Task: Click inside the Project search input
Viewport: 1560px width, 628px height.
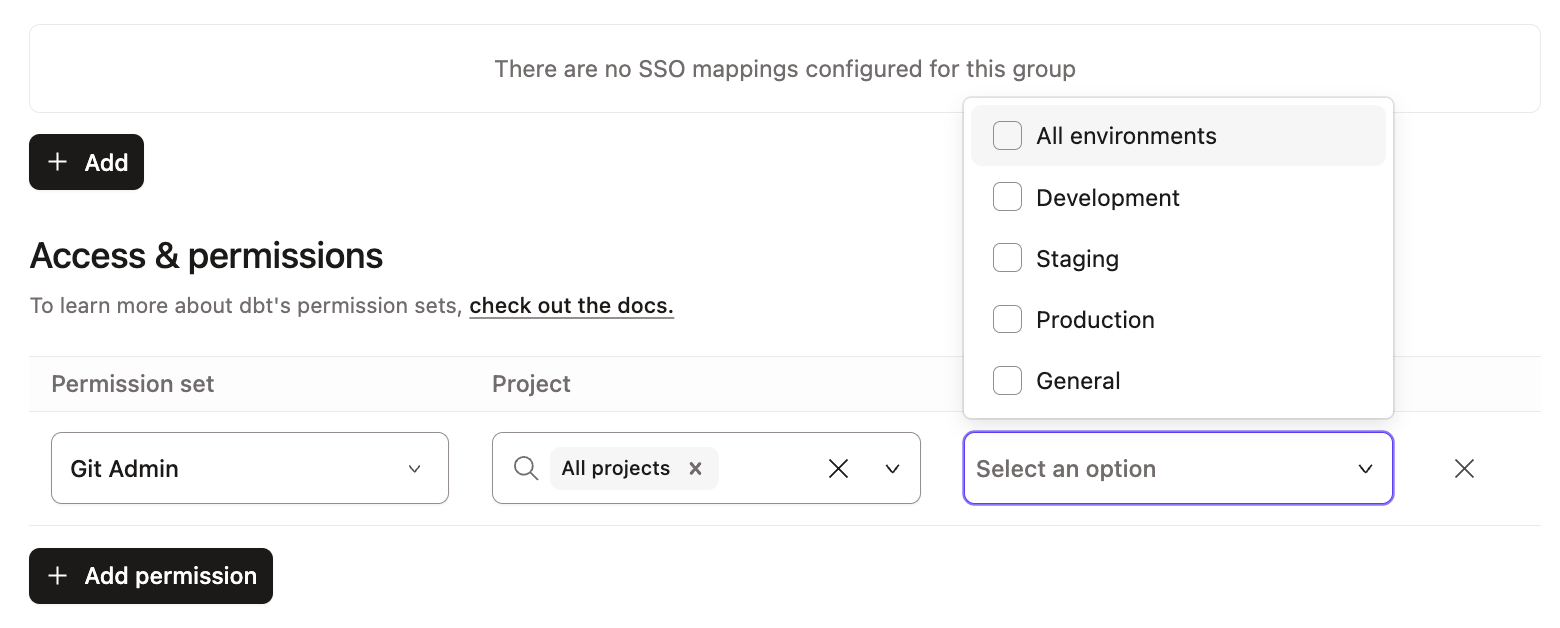Action: coord(770,468)
